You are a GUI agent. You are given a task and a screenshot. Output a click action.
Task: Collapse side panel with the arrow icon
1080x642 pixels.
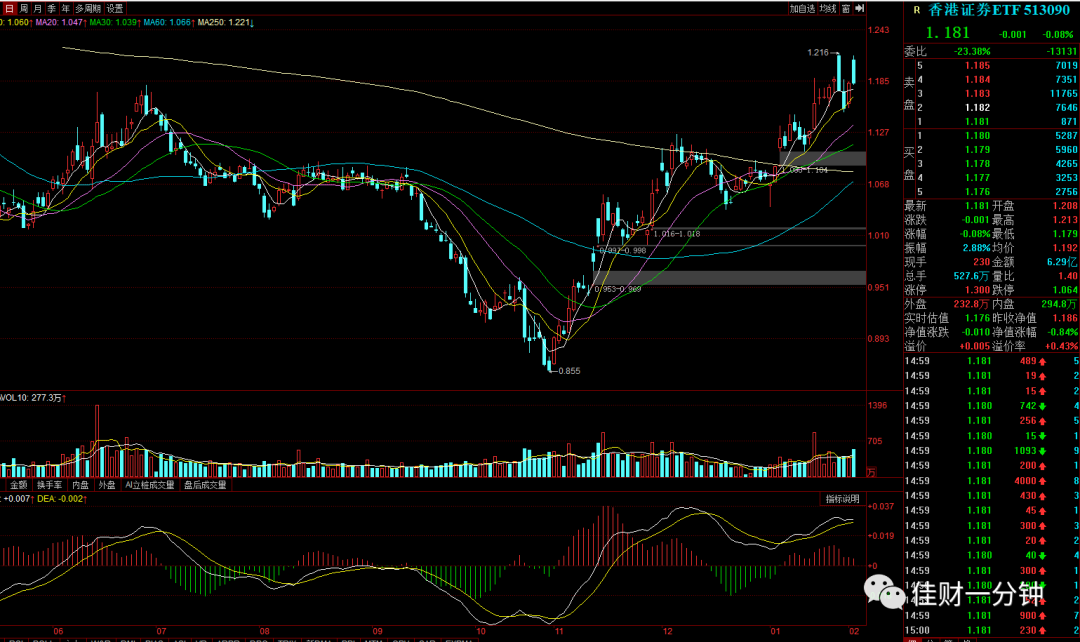click(859, 8)
